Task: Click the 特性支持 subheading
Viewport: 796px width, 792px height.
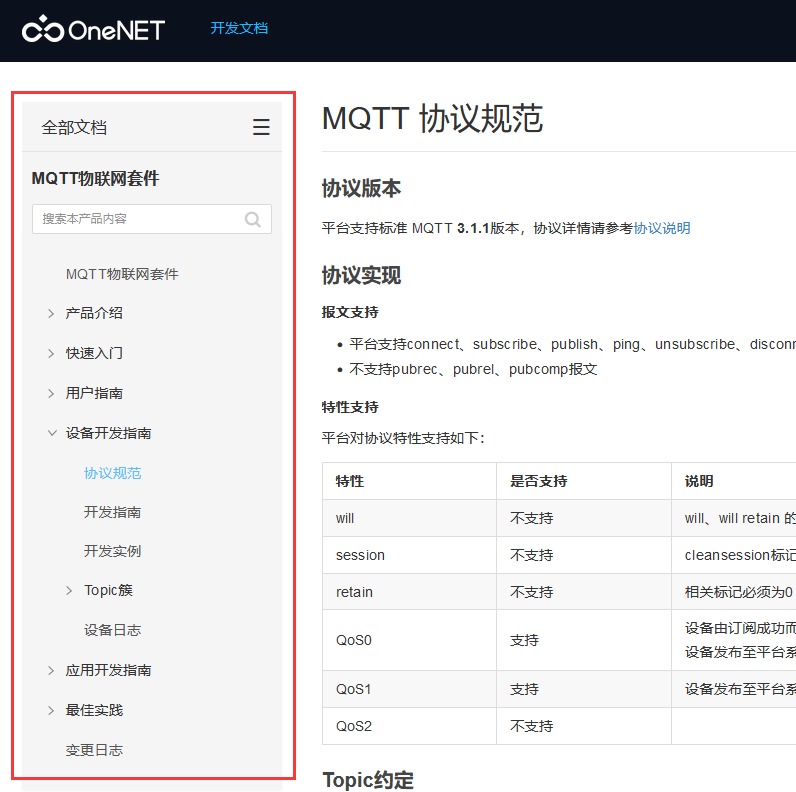Action: pyautogui.click(x=350, y=407)
